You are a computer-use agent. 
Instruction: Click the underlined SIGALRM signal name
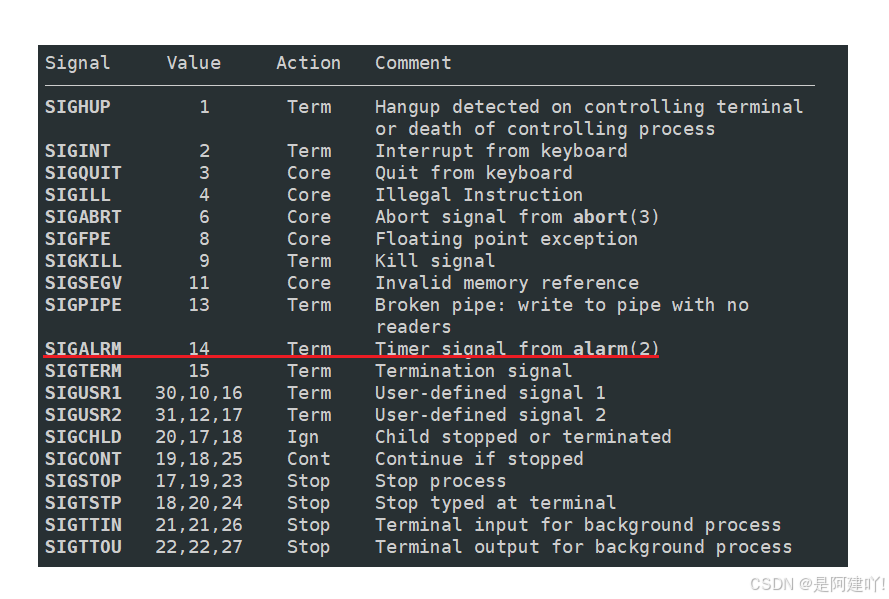pyautogui.click(x=83, y=349)
